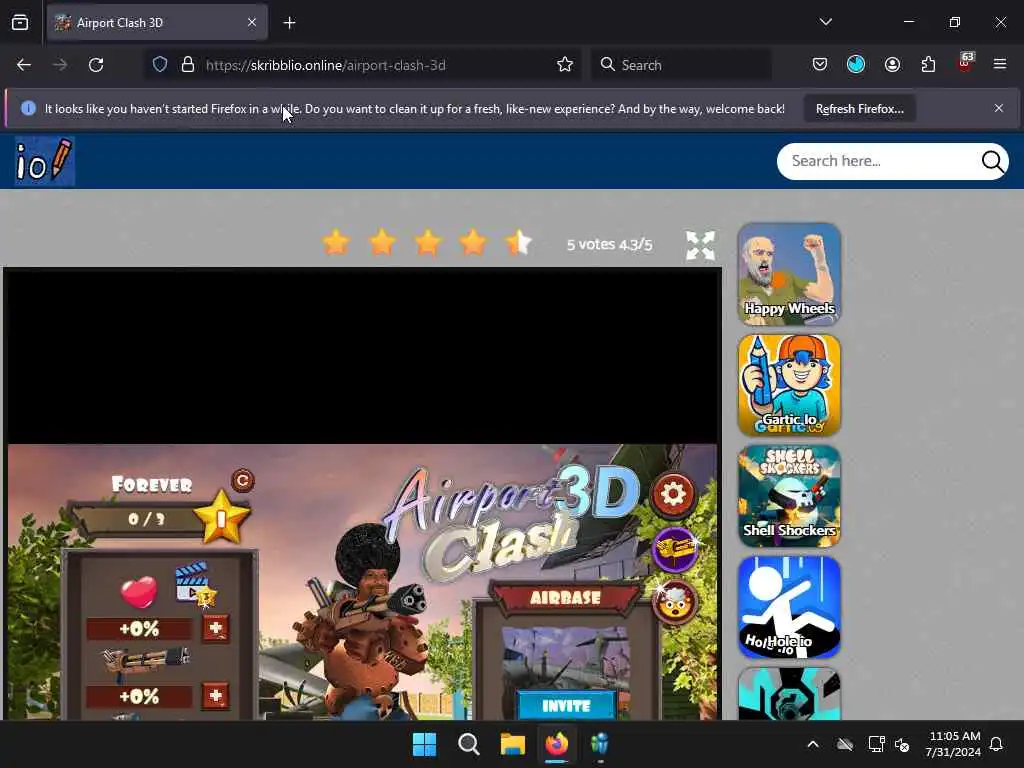1024x768 pixels.
Task: Click the notification info icon
Action: (28, 108)
